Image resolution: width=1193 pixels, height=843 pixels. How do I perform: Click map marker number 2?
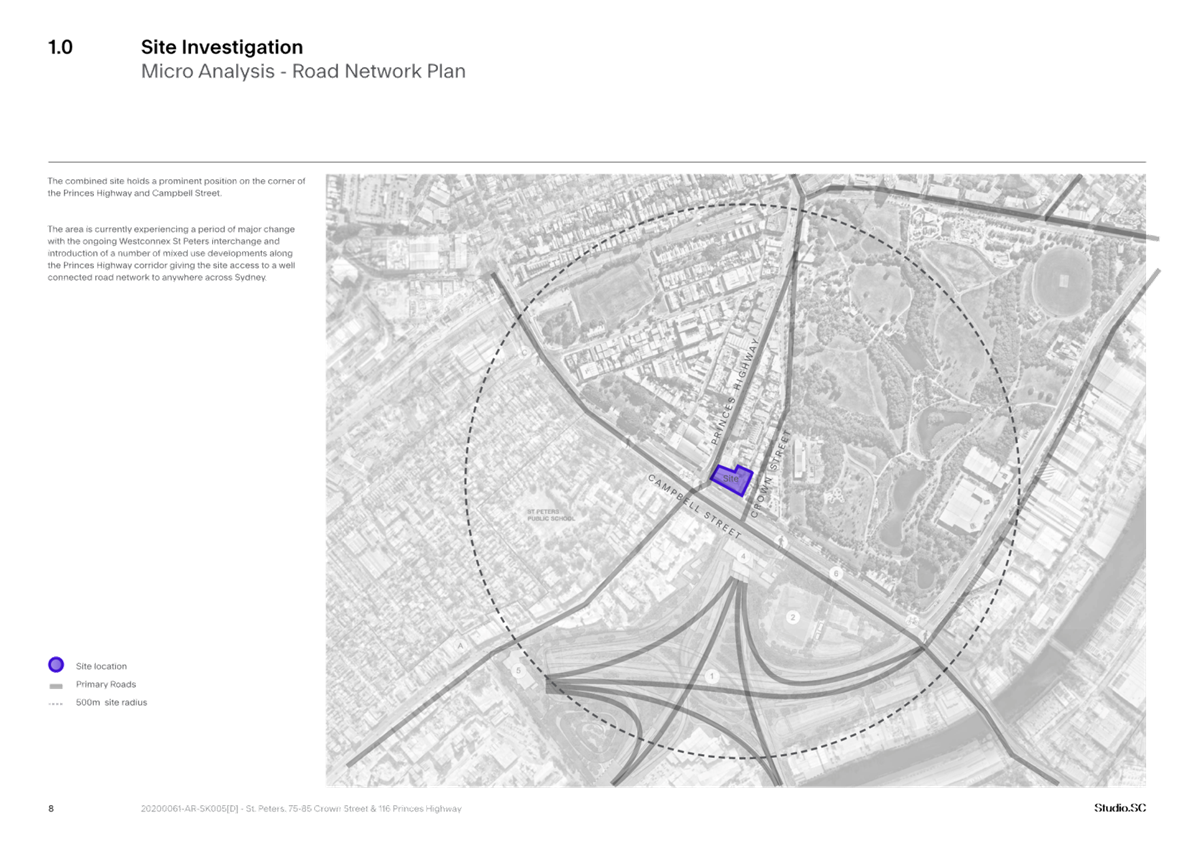793,617
